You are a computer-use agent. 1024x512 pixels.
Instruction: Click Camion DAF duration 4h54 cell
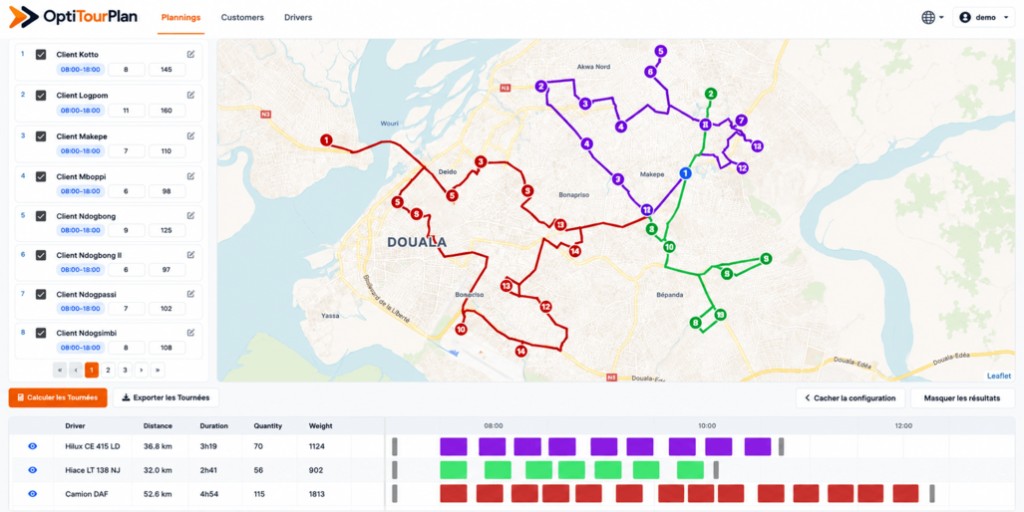(x=209, y=494)
